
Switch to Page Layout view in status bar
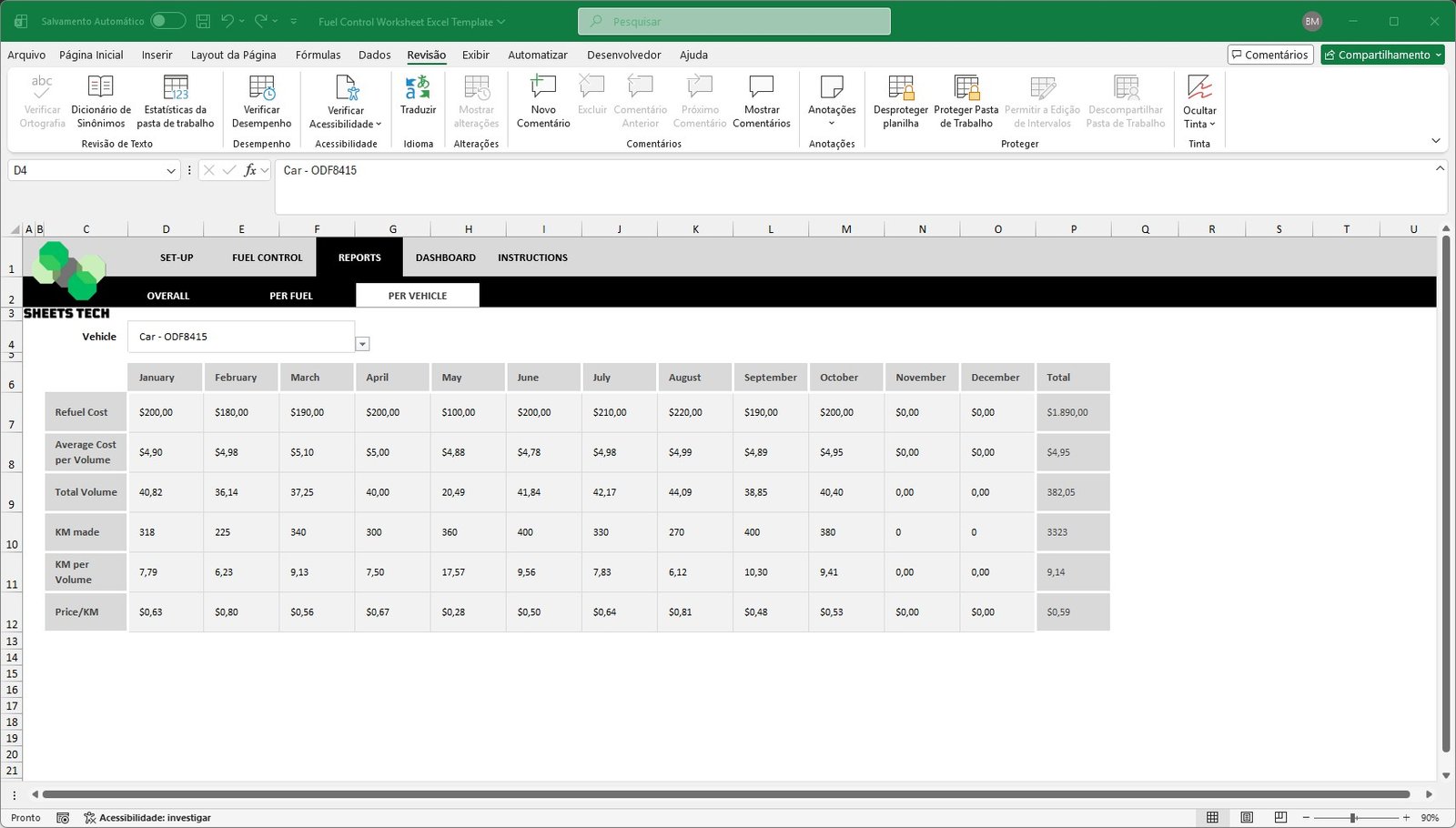[x=1247, y=817]
